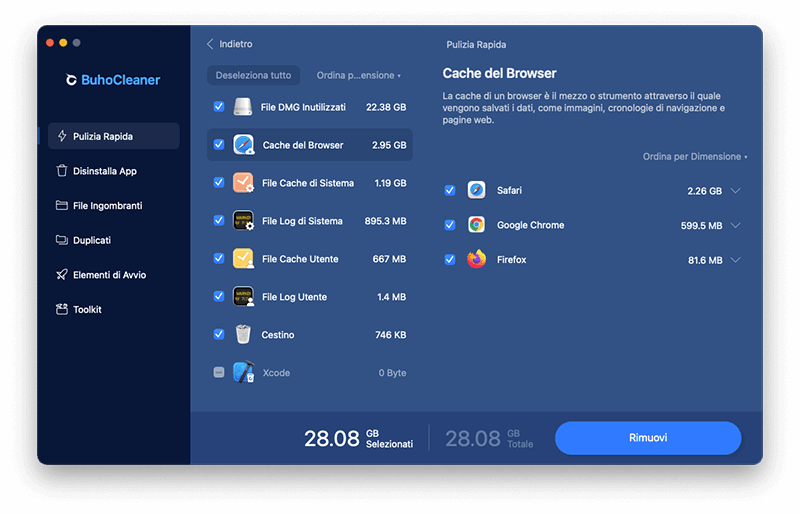Uncheck File Log Utente checkbox
The height and width of the screenshot is (514, 800).
[219, 296]
